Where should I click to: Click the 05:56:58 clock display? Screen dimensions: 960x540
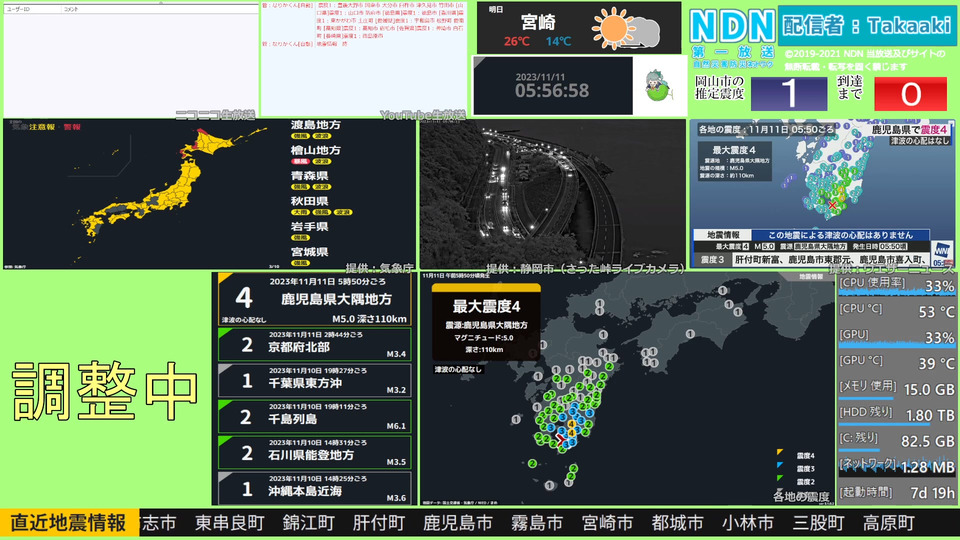(552, 91)
